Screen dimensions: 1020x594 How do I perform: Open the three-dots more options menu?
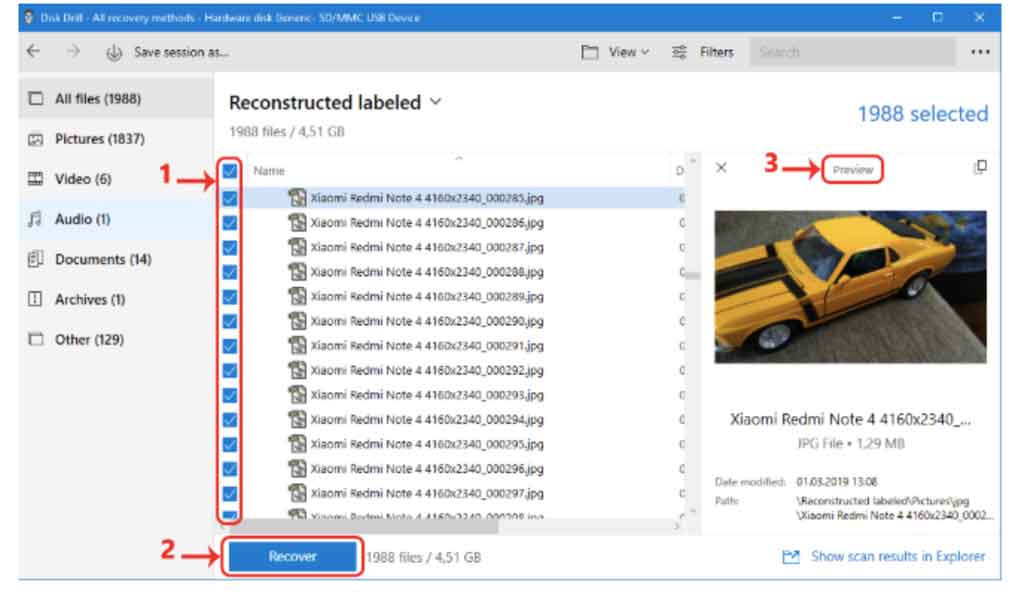tap(980, 52)
